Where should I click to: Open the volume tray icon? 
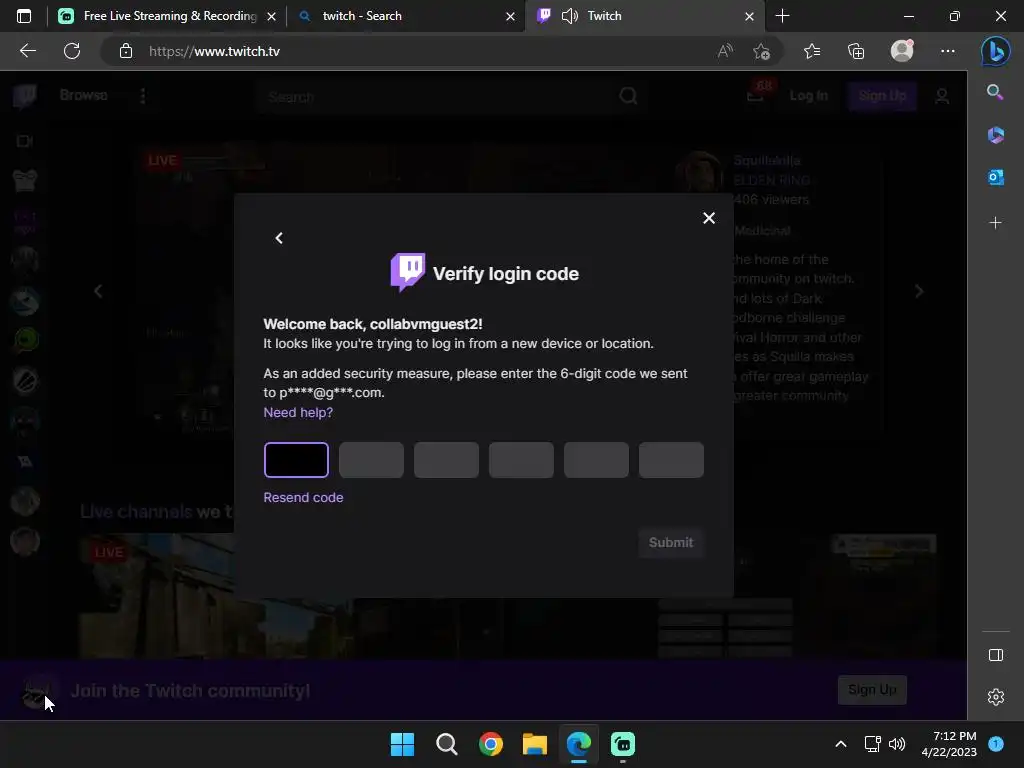tap(897, 744)
